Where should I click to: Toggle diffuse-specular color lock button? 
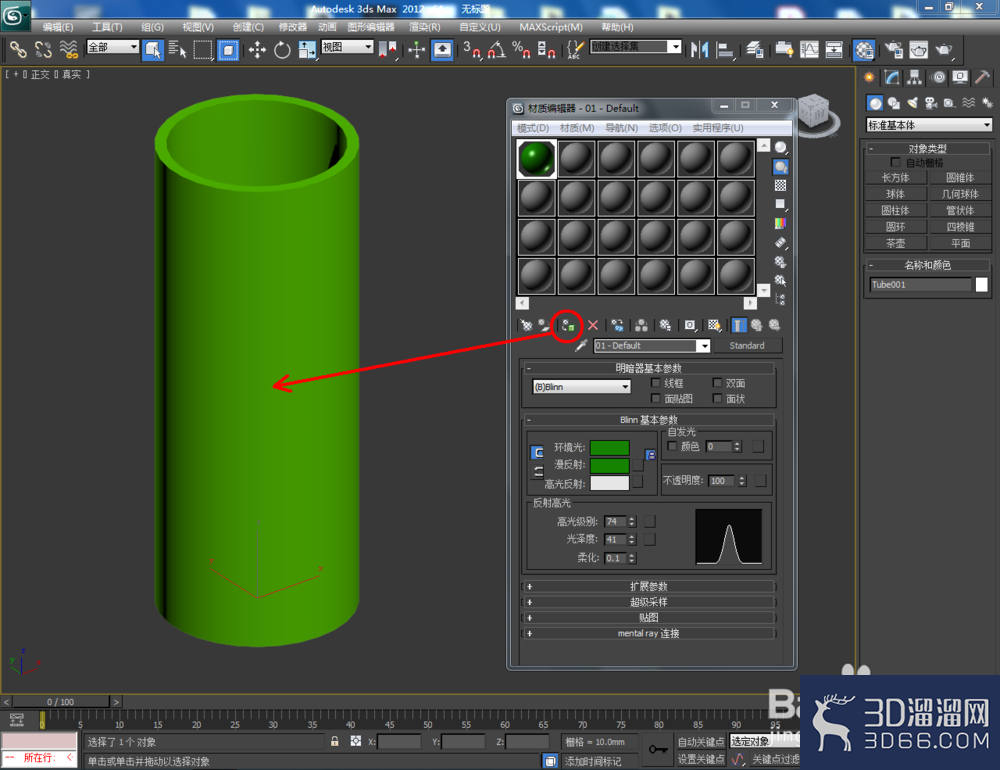(x=537, y=471)
